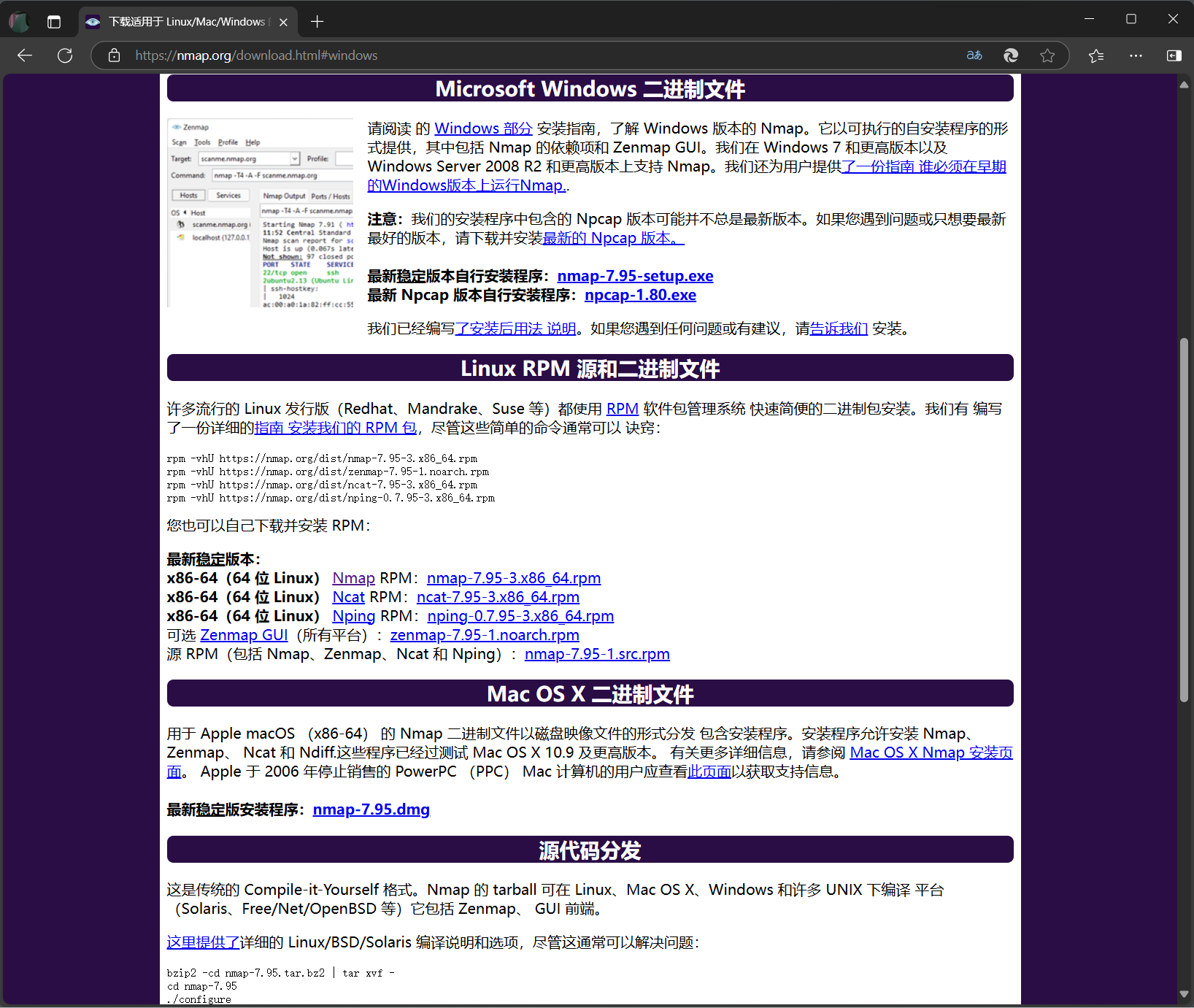The image size is (1194, 1008).
Task: Open the Windows 部分 install guide link
Action: [x=483, y=128]
